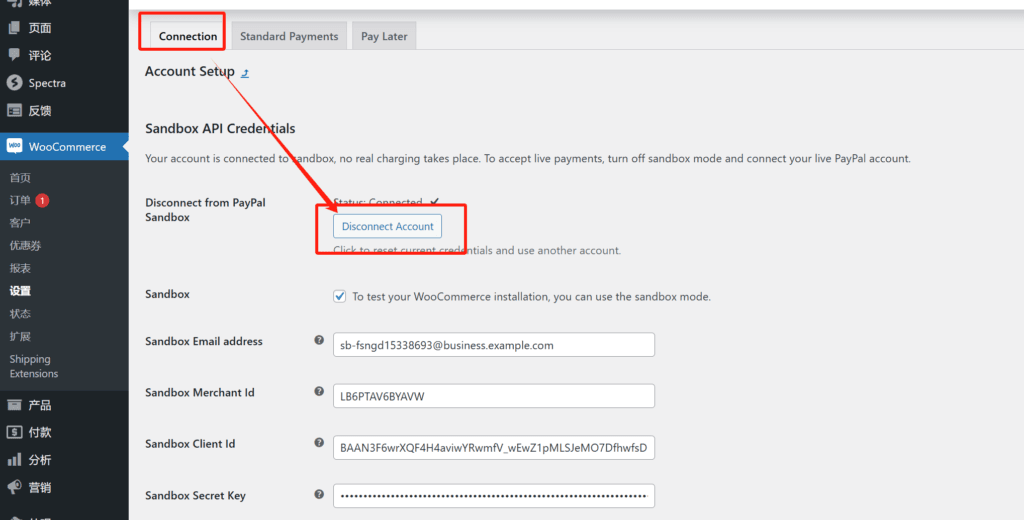Screen dimensions: 1024x520
Task: Click the Sandbox Merchant Id field
Action: coord(494,396)
